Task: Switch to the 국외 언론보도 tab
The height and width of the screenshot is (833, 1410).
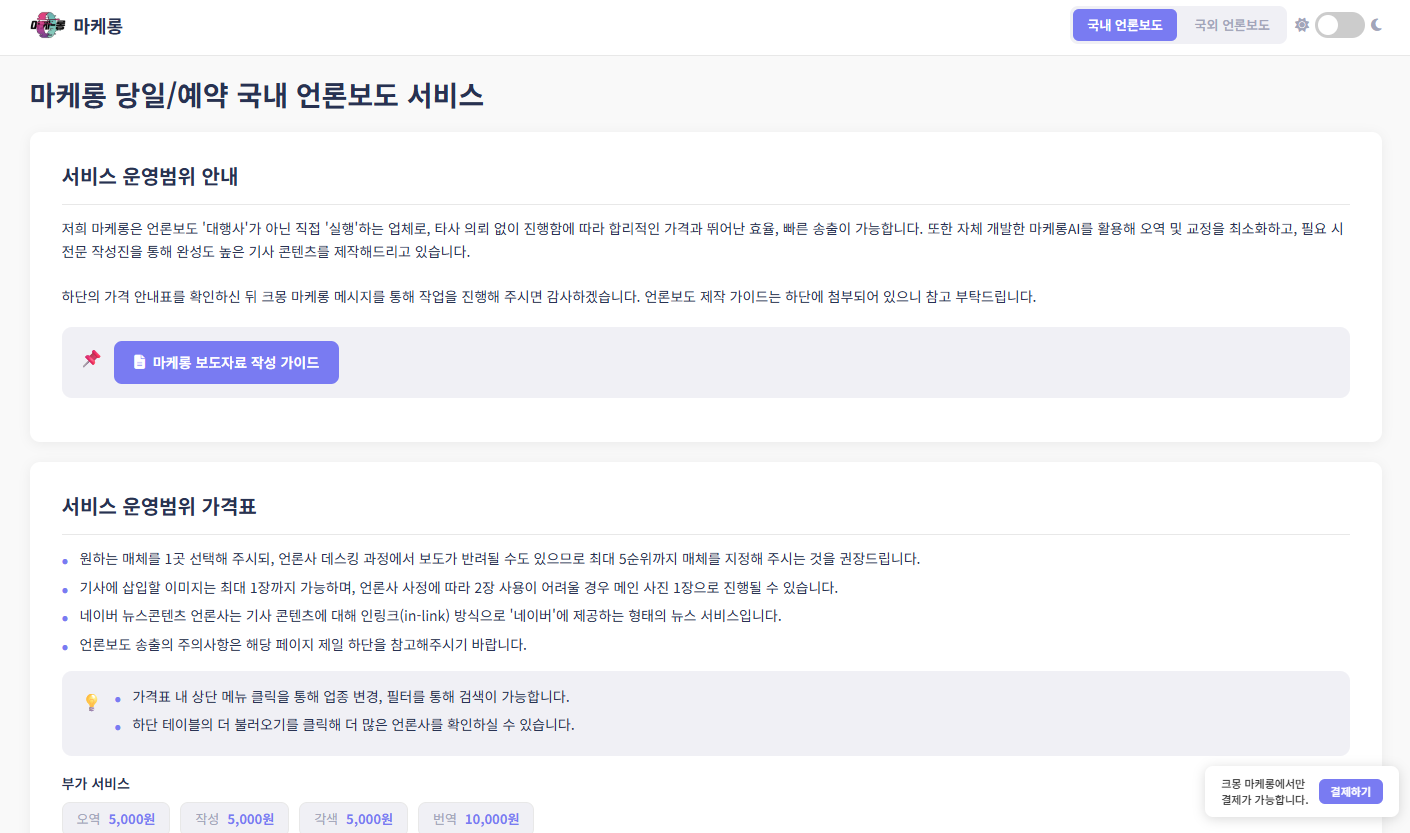Action: [x=1232, y=25]
